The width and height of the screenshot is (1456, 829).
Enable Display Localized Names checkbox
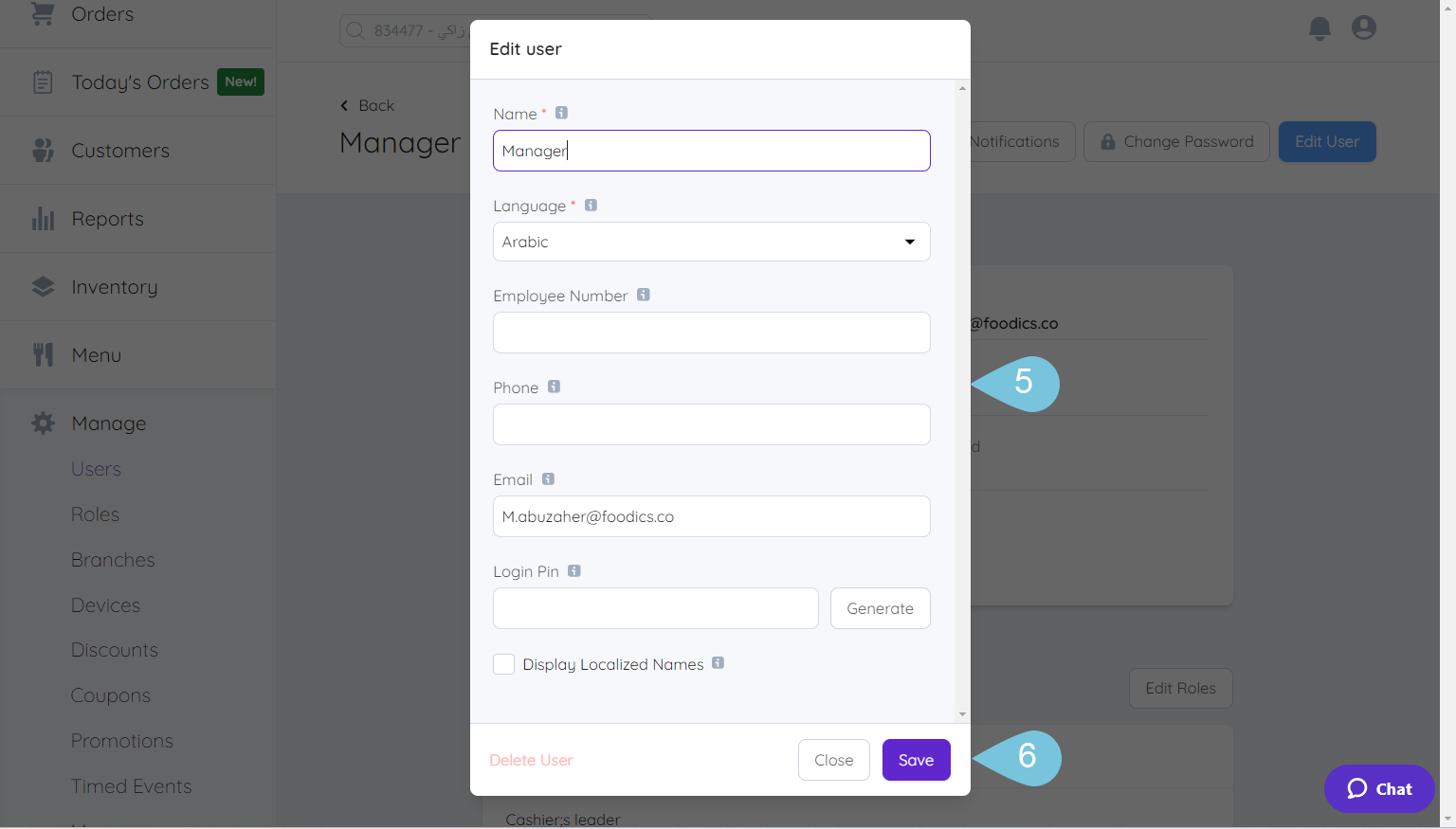(504, 664)
